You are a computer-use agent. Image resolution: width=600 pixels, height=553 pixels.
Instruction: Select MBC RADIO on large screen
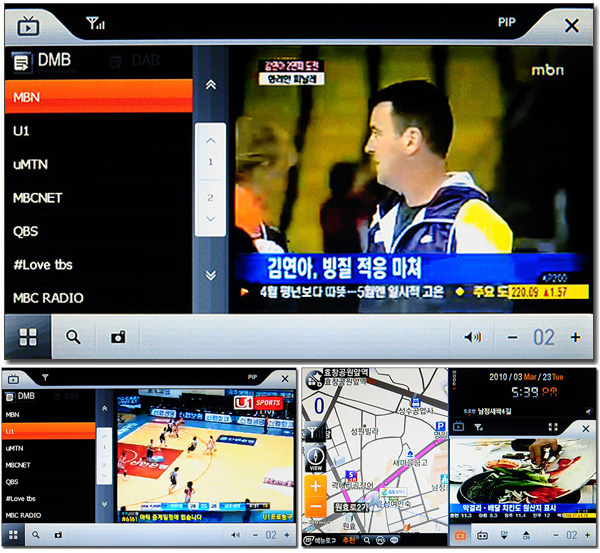coord(98,298)
